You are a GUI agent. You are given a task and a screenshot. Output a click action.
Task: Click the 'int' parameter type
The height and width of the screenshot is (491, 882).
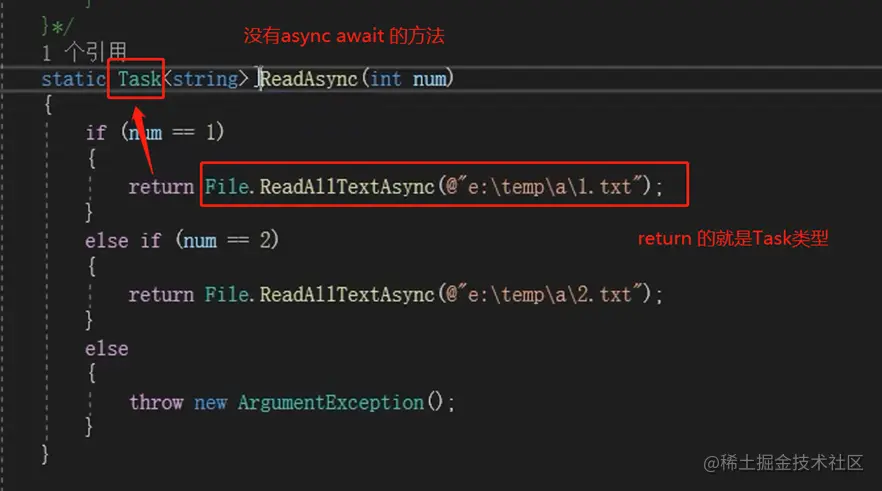tap(386, 79)
